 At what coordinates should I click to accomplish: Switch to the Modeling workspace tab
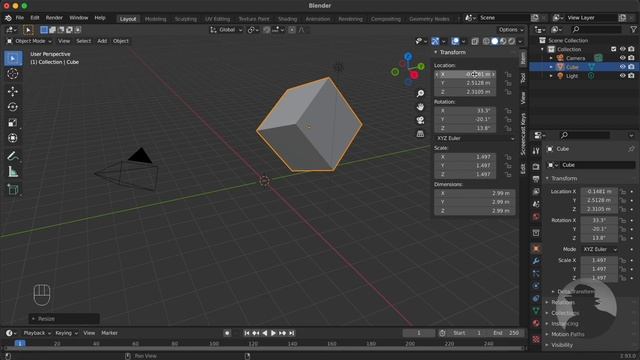click(x=156, y=19)
